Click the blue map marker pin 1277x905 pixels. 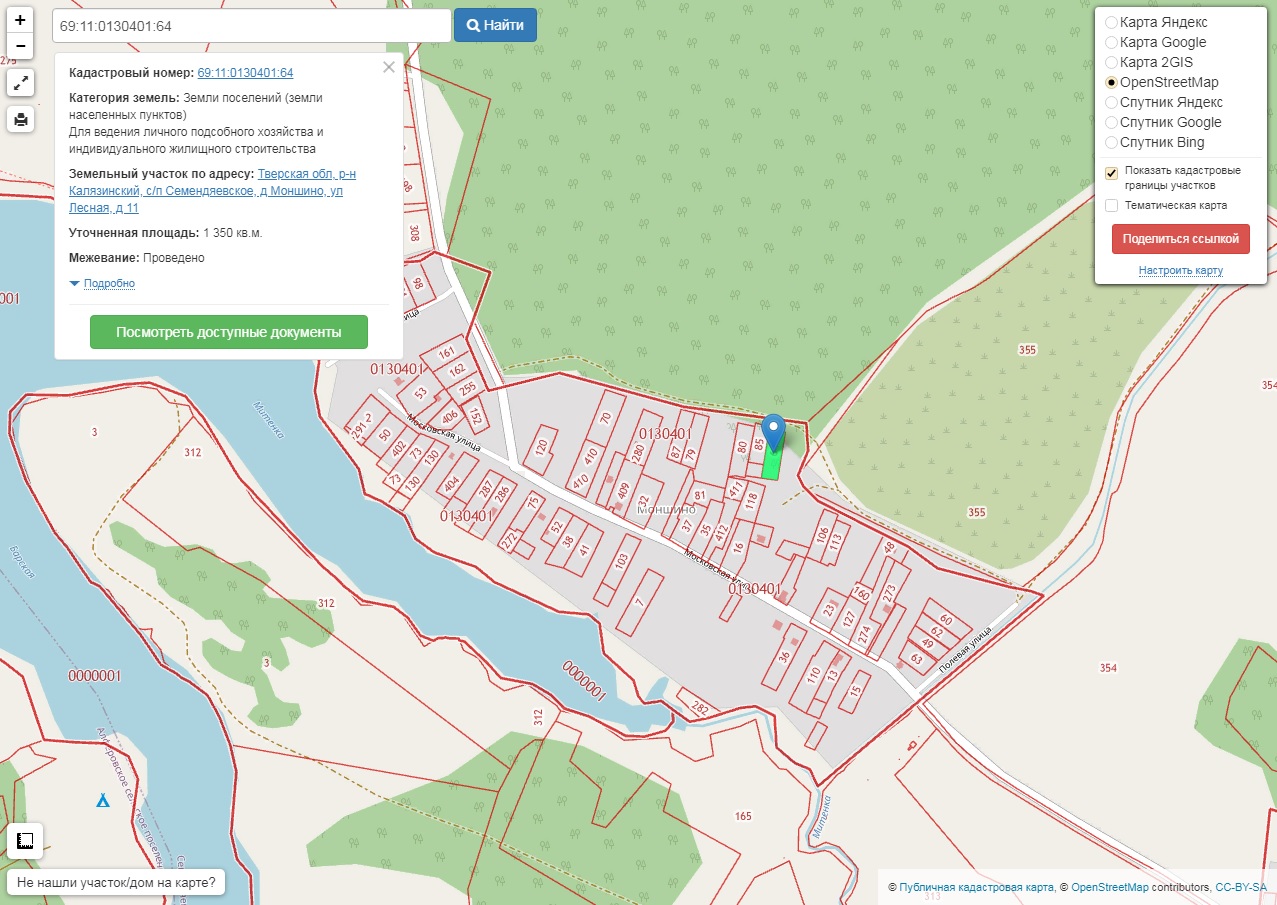point(773,431)
